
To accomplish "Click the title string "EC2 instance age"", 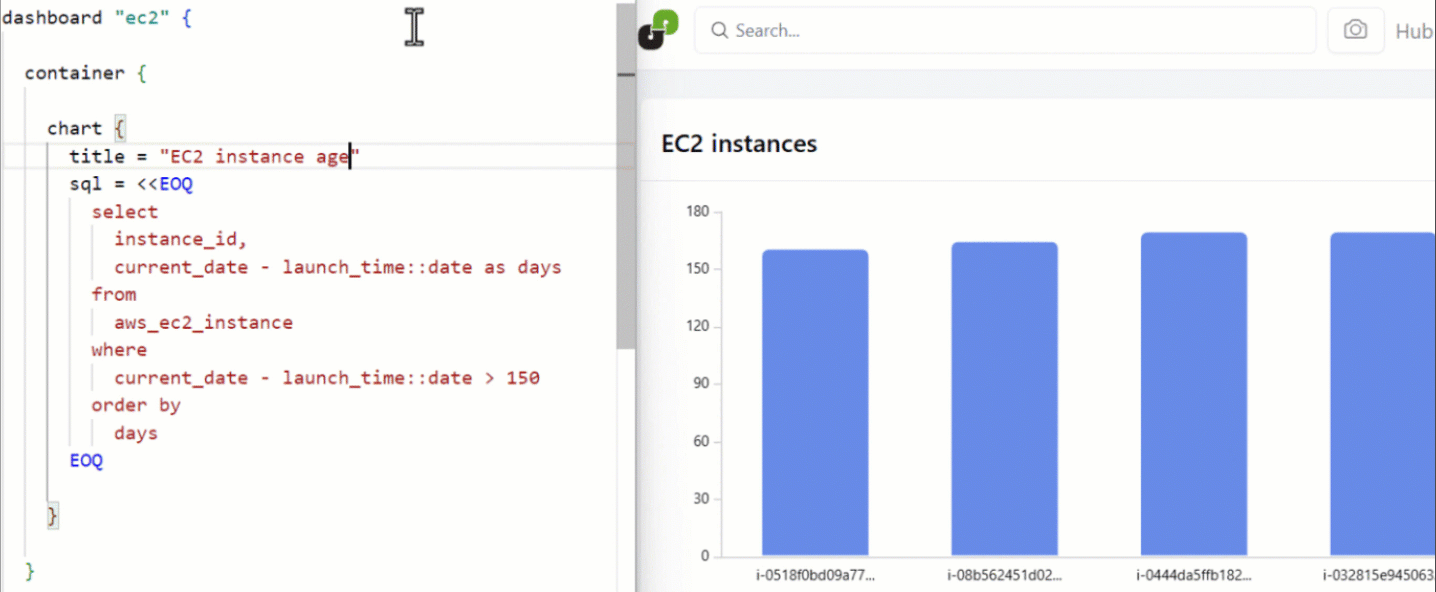I will click(x=259, y=156).
